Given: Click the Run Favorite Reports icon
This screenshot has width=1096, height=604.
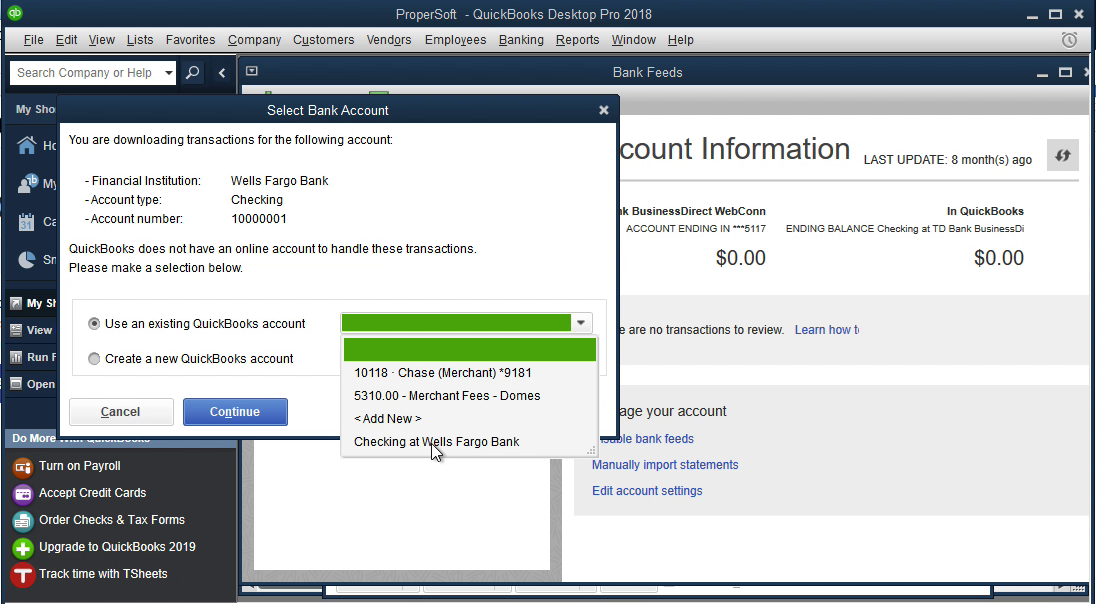Looking at the screenshot, I should pyautogui.click(x=16, y=357).
